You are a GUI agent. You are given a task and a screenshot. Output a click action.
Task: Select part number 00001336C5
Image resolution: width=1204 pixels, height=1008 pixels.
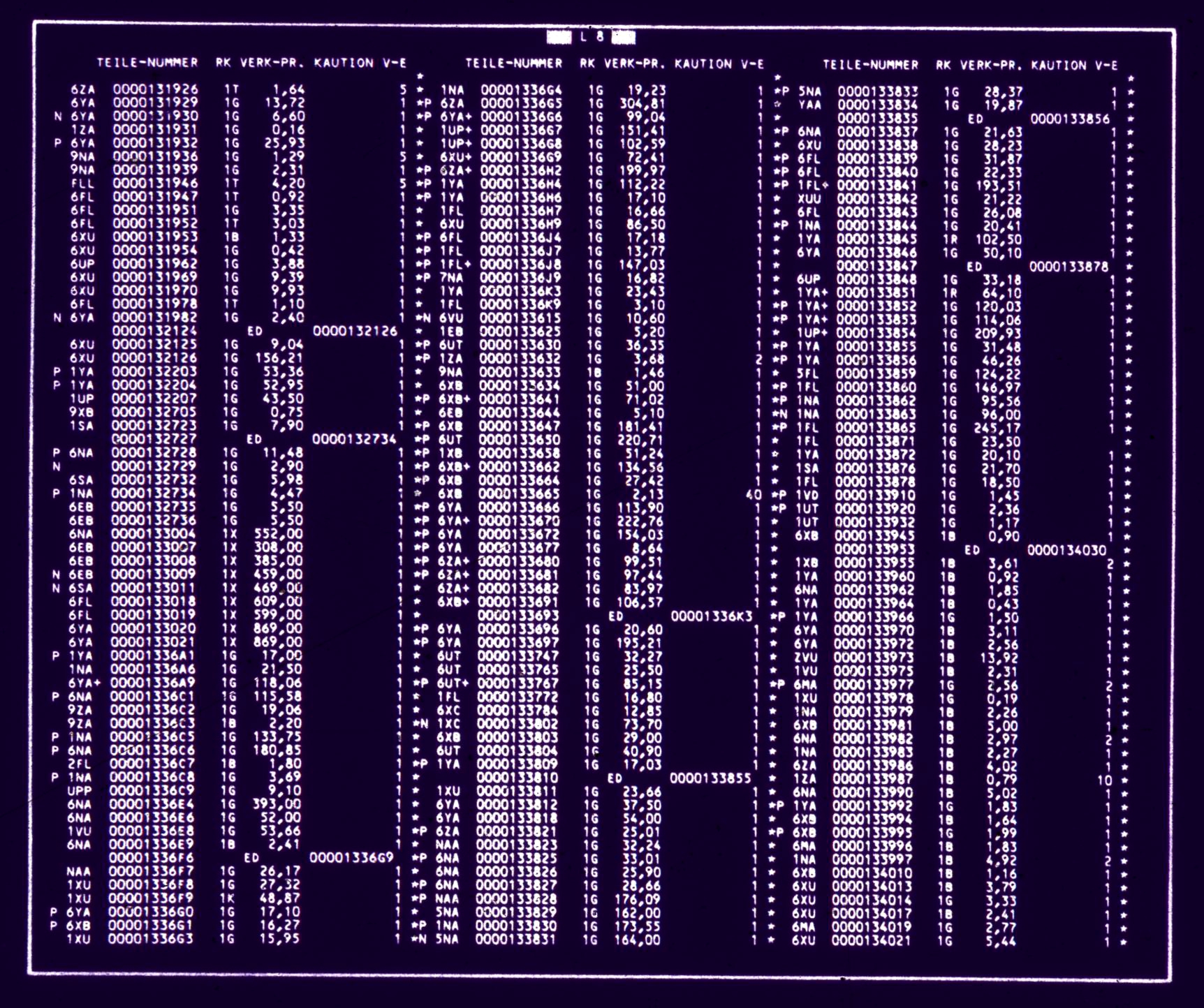tap(153, 736)
